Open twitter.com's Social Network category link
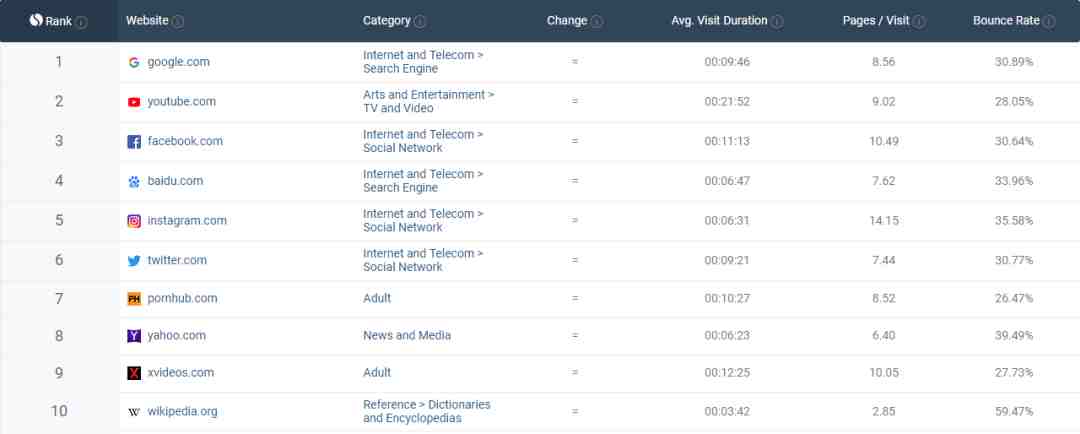Screen dimensions: 1080x434 423,260
